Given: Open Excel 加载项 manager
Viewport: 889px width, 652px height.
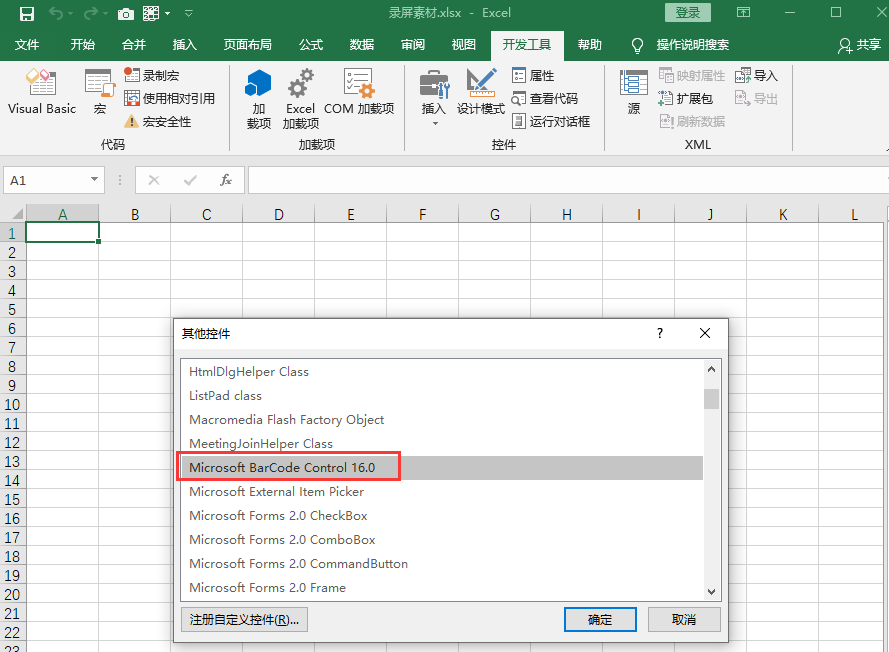Looking at the screenshot, I should tap(300, 99).
